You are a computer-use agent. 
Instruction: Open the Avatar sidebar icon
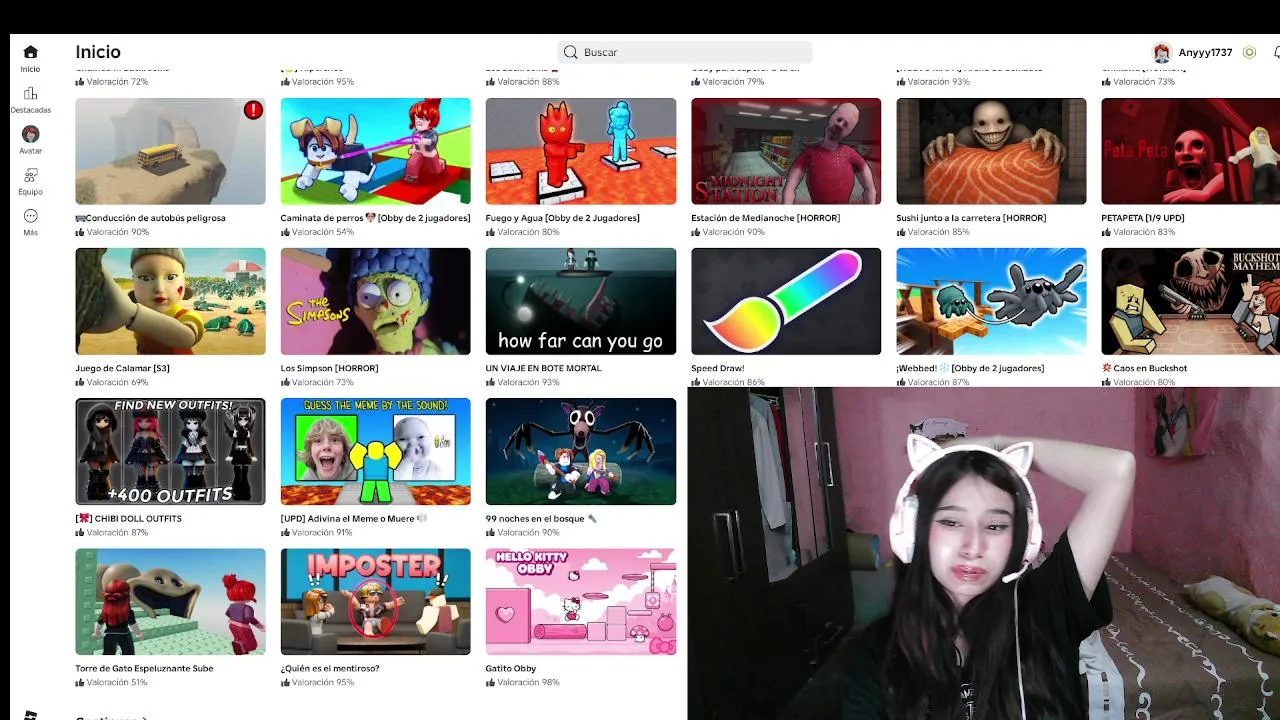(x=30, y=134)
